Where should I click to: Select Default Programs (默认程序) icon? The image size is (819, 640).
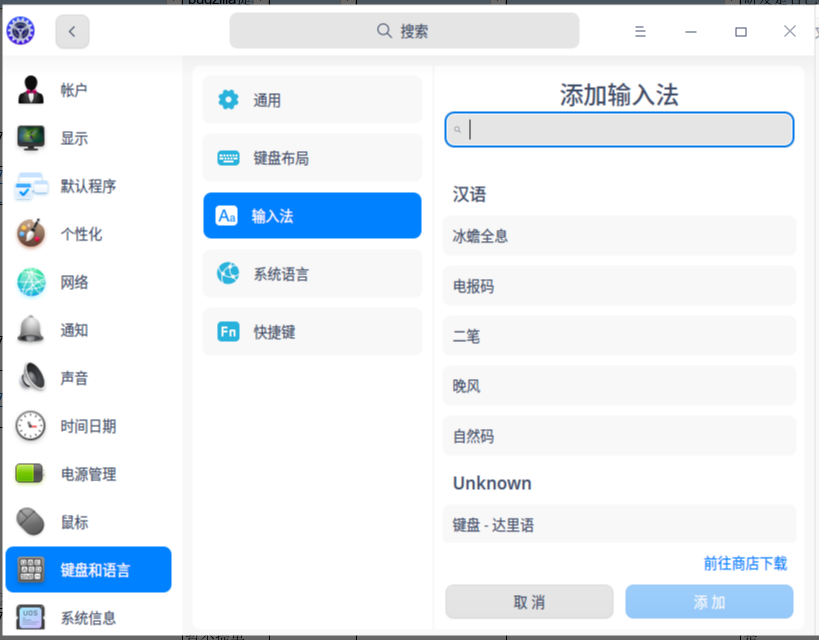[x=31, y=186]
